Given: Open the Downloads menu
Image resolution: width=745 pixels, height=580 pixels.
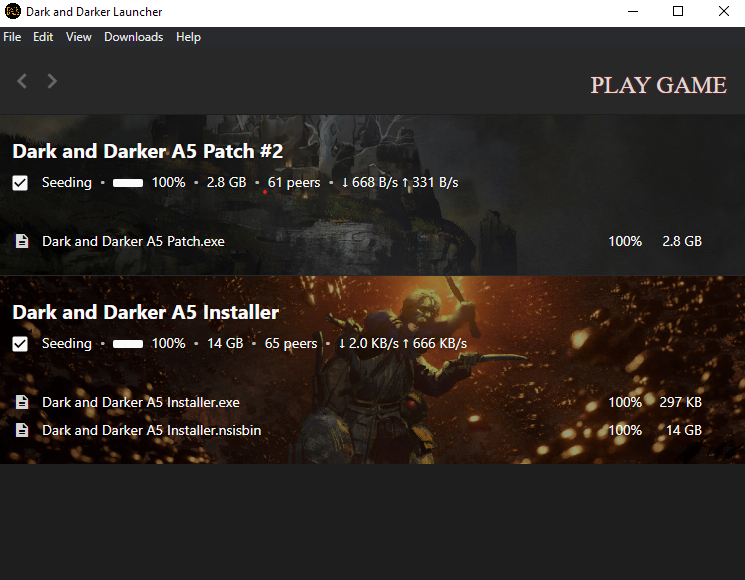Looking at the screenshot, I should tap(134, 37).
